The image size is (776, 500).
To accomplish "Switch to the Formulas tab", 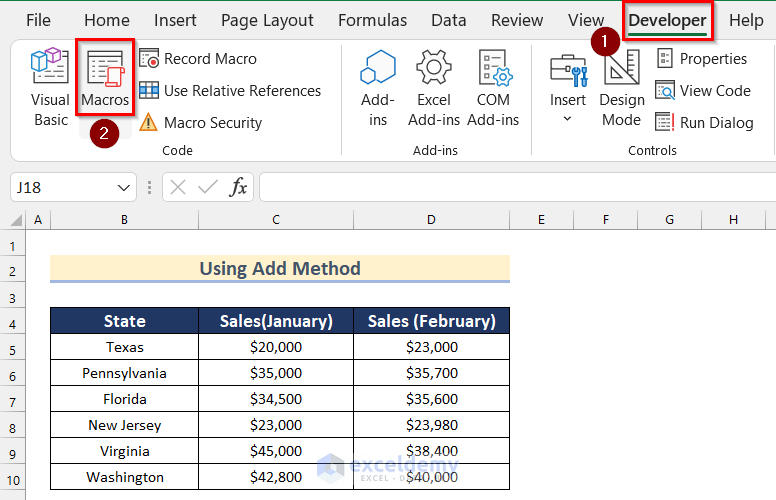I will [372, 20].
